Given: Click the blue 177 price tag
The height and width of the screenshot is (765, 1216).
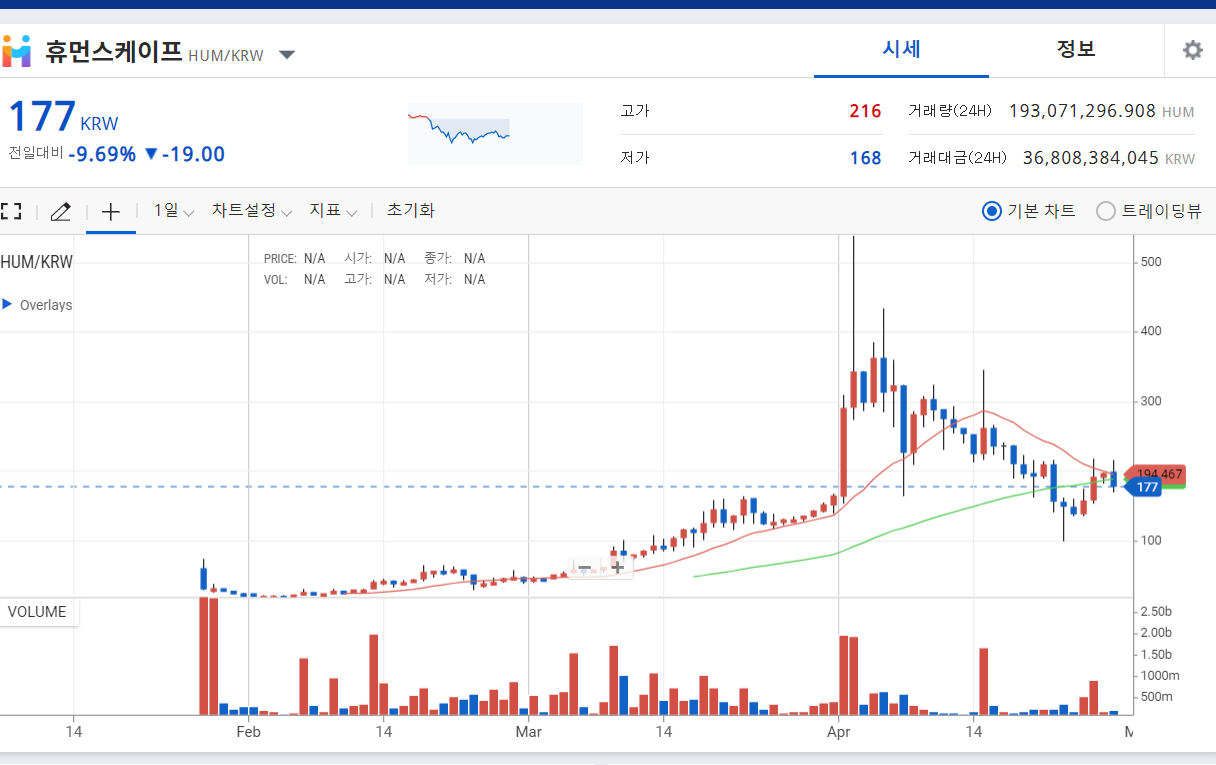Looking at the screenshot, I should [x=1143, y=487].
